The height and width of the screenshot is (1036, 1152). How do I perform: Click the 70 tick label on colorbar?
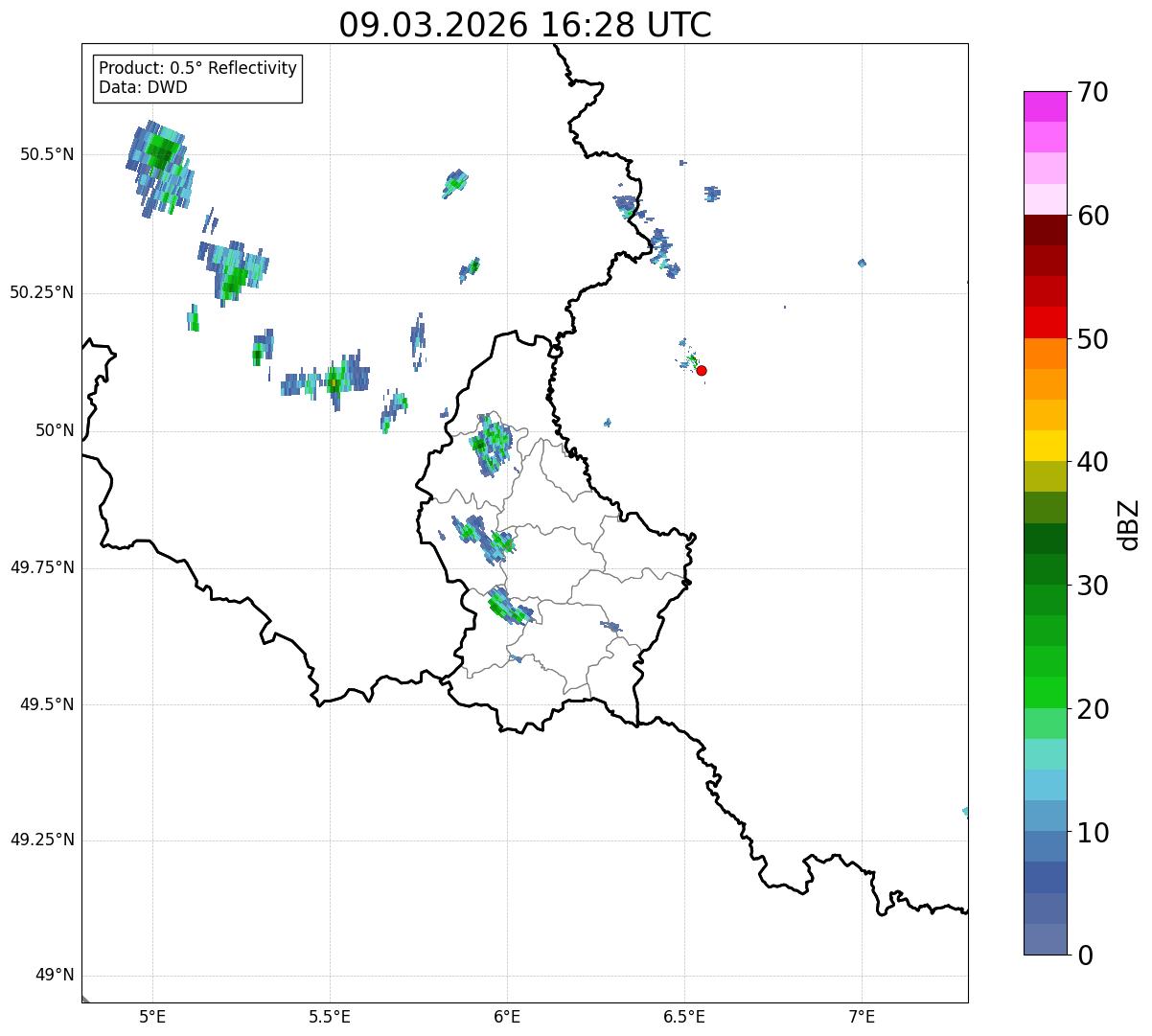[x=1093, y=93]
